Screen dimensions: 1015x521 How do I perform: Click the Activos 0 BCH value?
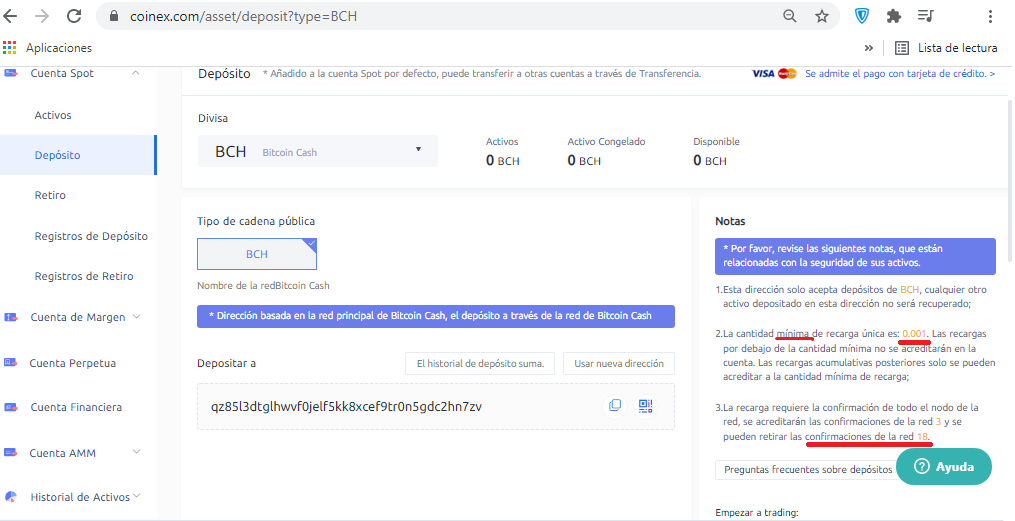pos(503,161)
